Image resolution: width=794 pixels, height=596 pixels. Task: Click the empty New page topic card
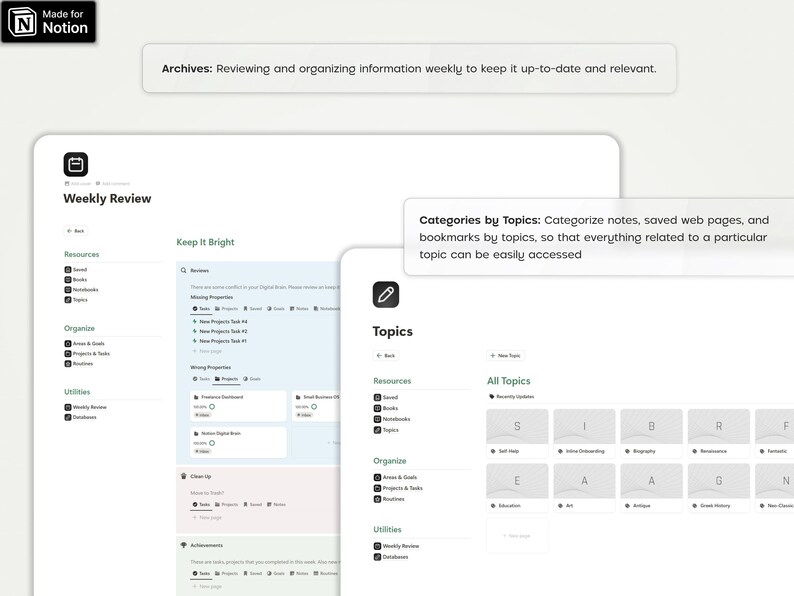(517, 535)
